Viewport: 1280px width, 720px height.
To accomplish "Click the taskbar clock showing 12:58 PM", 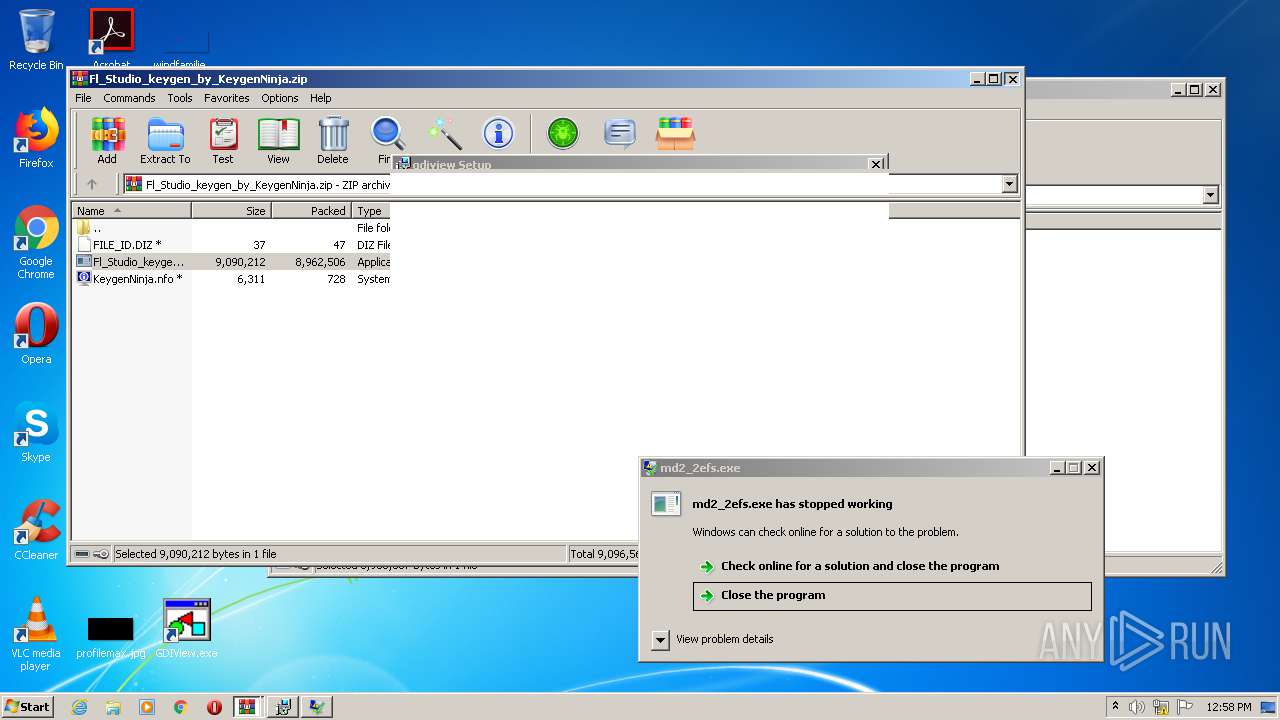I will 1228,707.
